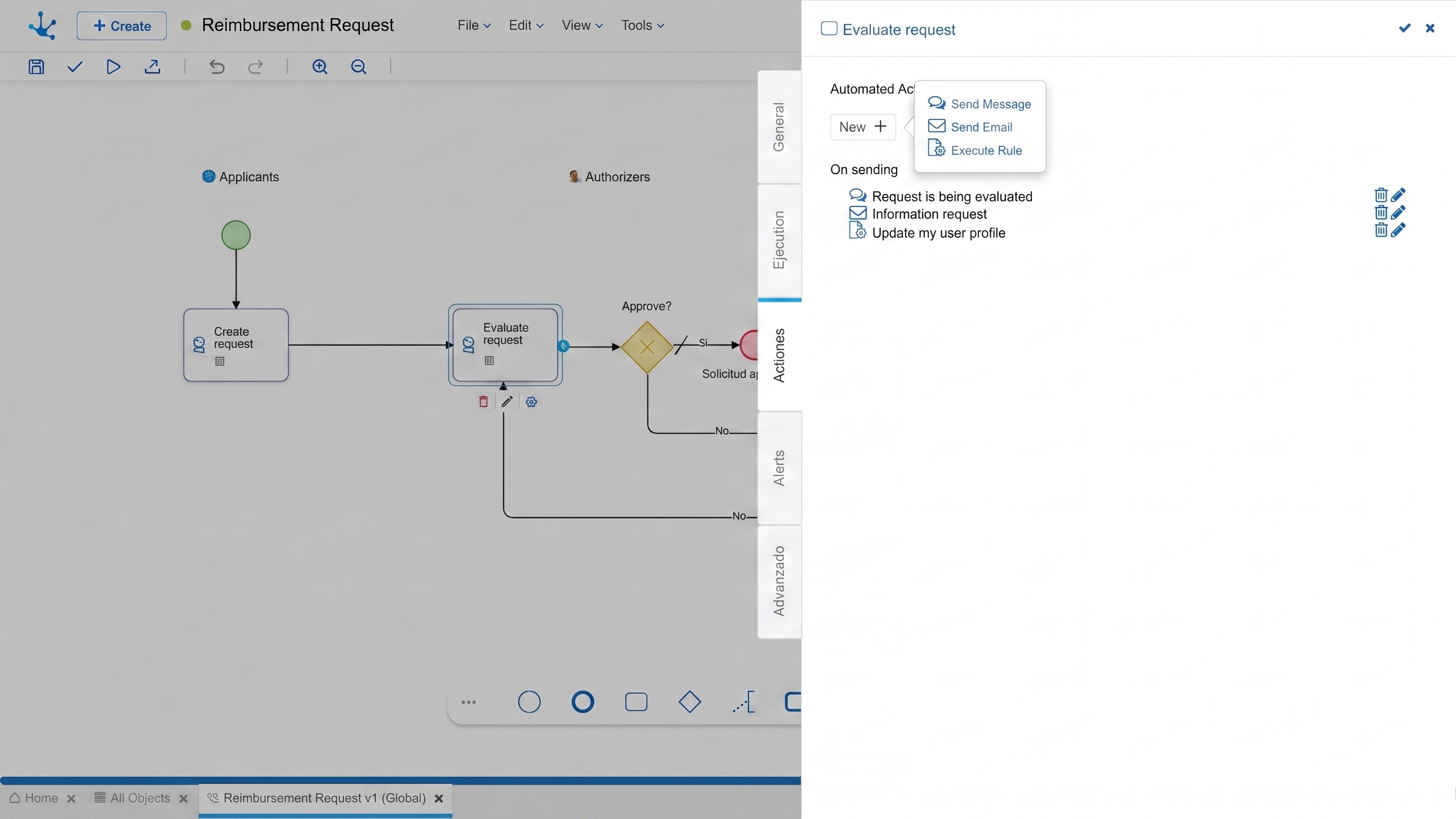Delete the 'Request is being evaluated' action
This screenshot has width=1456, height=819.
[x=1381, y=195]
